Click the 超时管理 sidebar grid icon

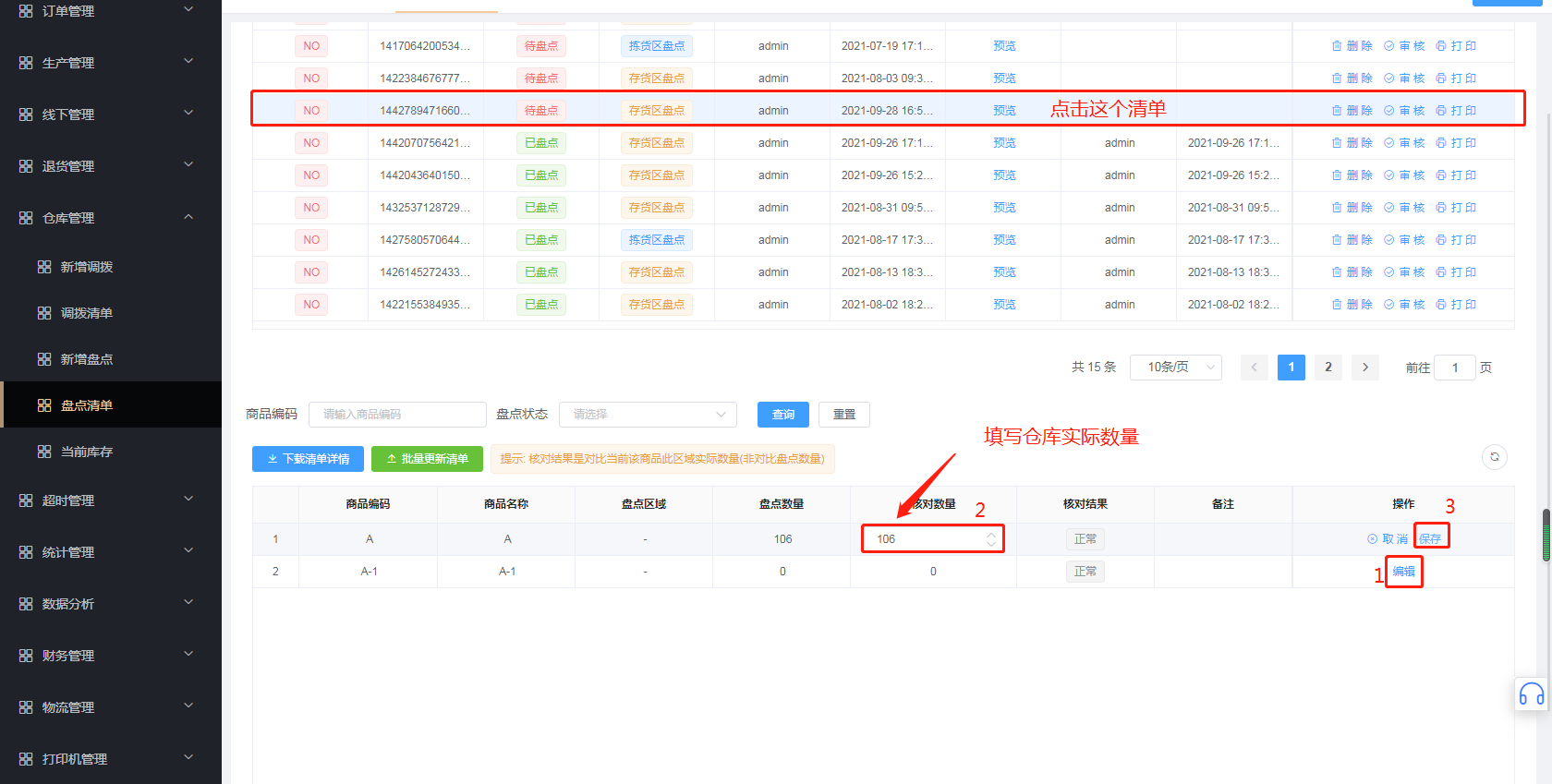coord(26,501)
